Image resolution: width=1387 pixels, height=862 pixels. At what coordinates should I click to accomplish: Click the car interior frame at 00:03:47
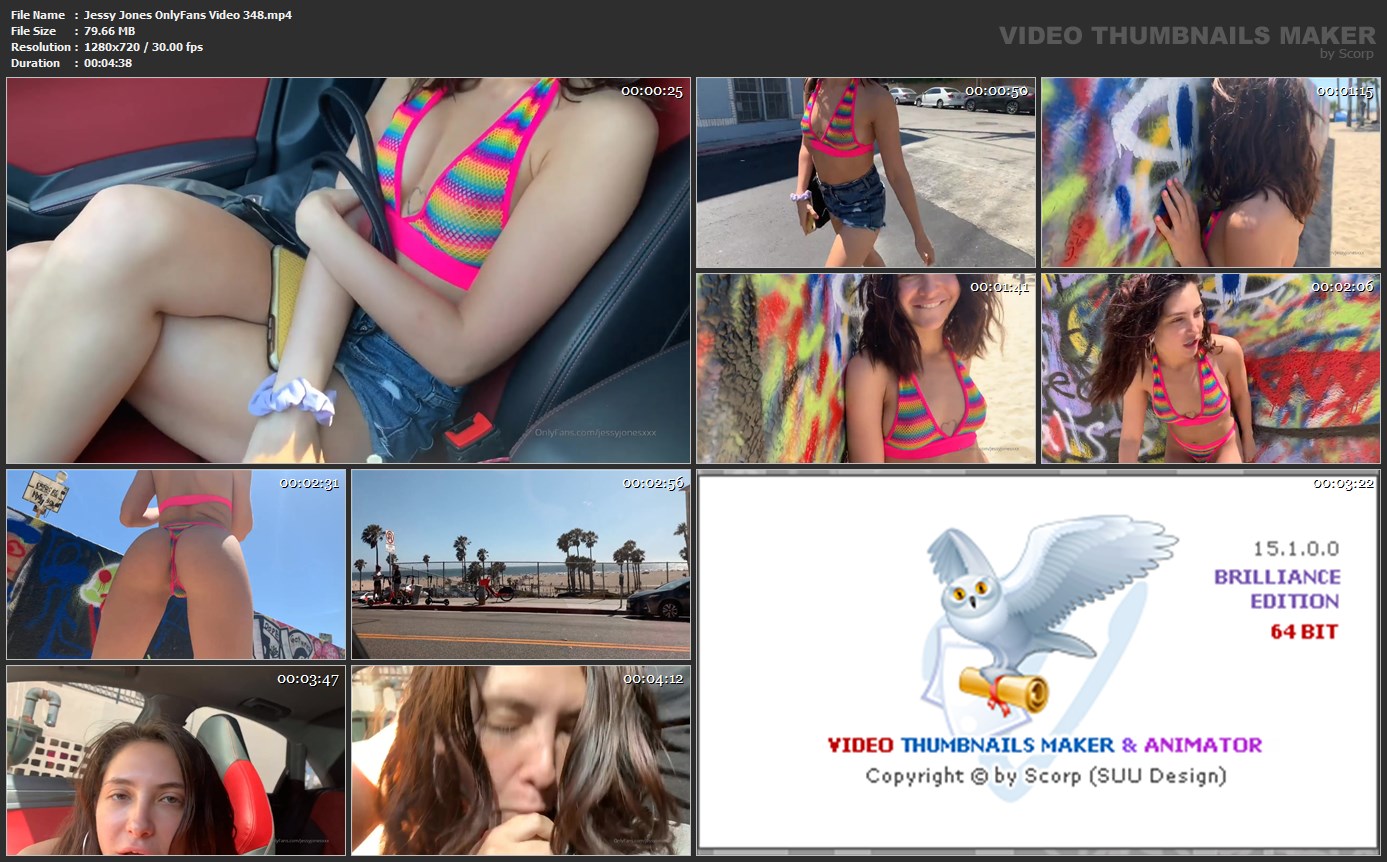click(x=176, y=761)
